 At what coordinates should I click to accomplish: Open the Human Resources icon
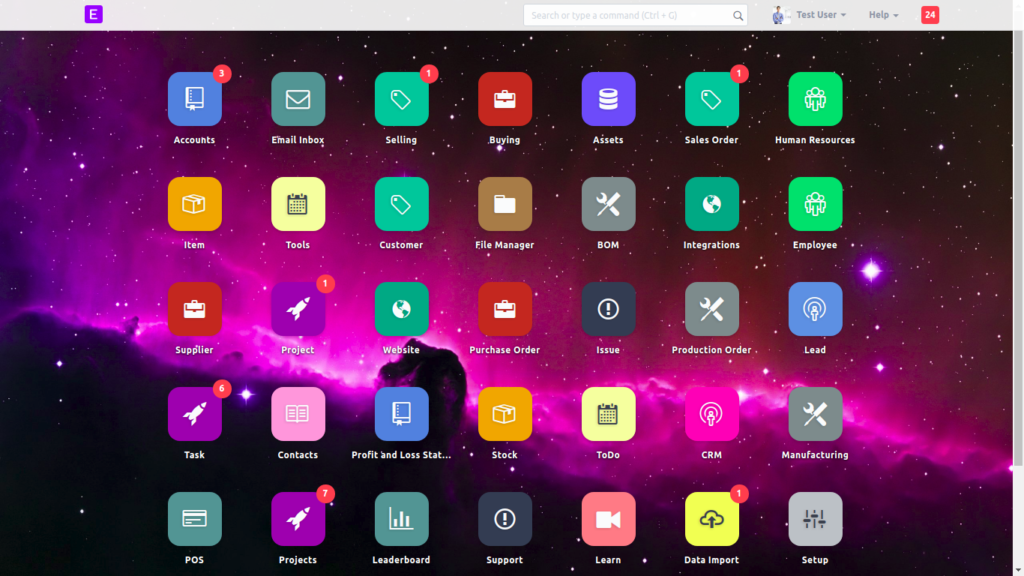click(x=814, y=99)
